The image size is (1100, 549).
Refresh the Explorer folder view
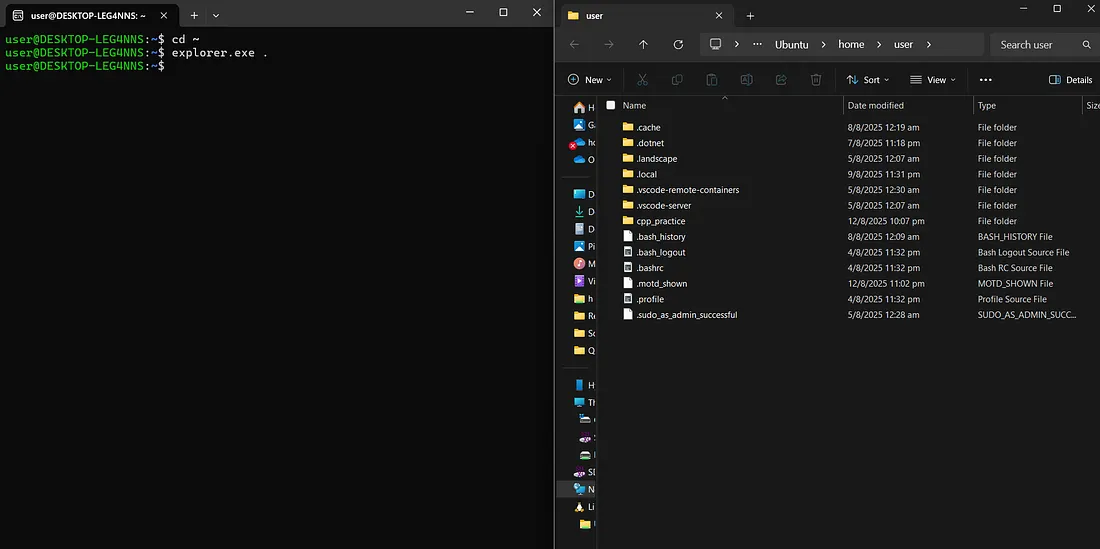tap(678, 44)
